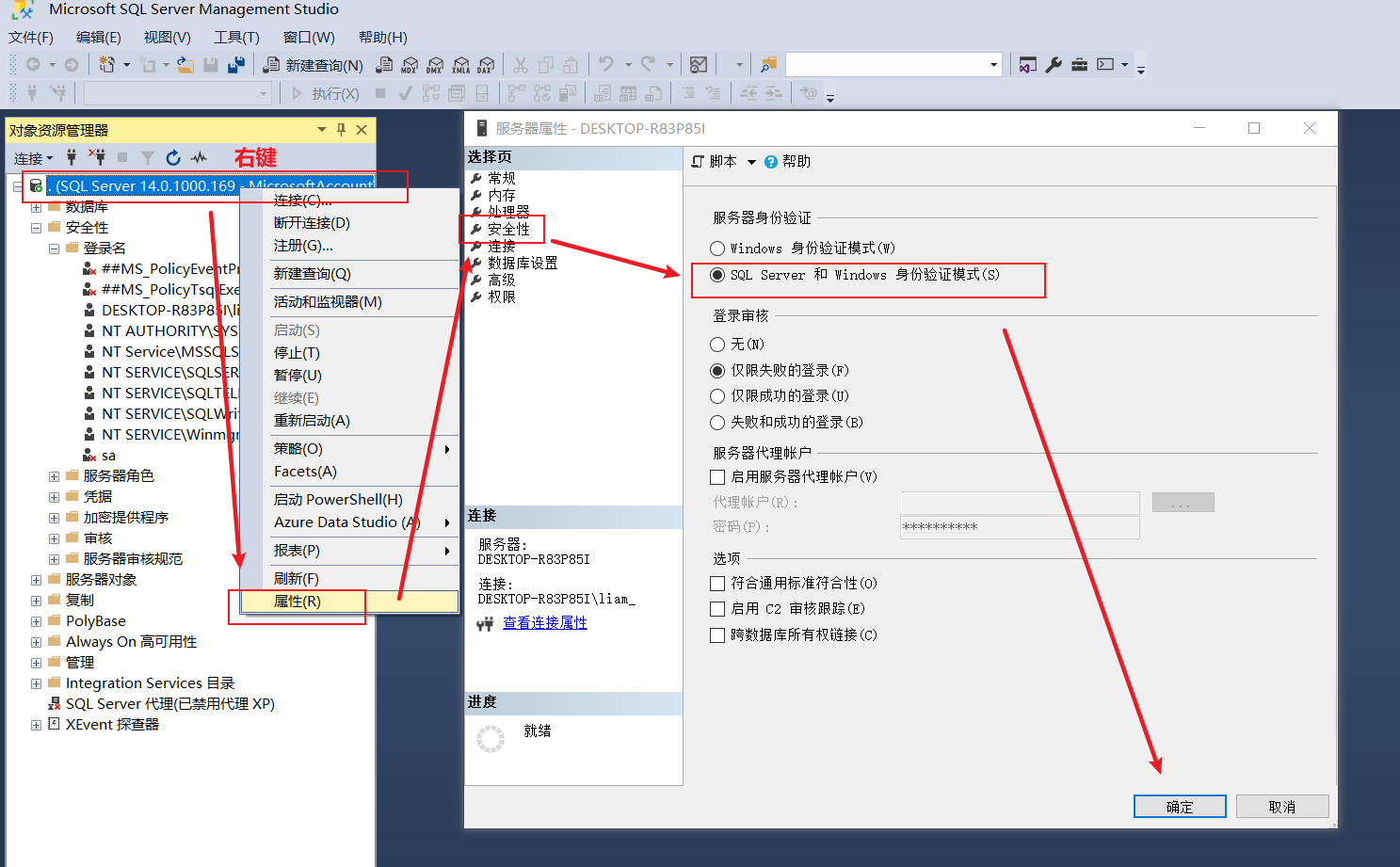
Task: Open the 视图(V) menu
Action: click(x=168, y=38)
